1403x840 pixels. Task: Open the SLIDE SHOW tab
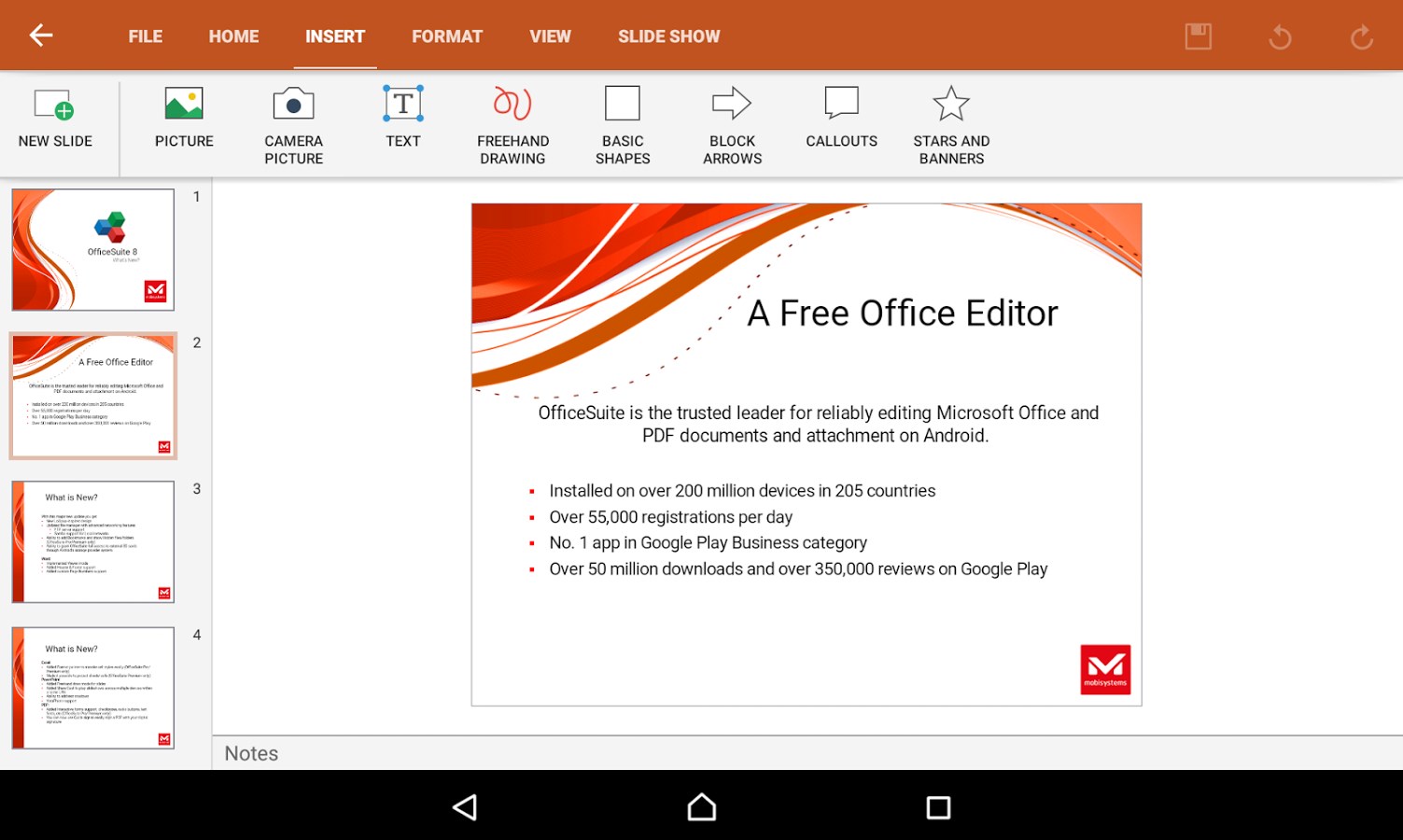(x=668, y=35)
